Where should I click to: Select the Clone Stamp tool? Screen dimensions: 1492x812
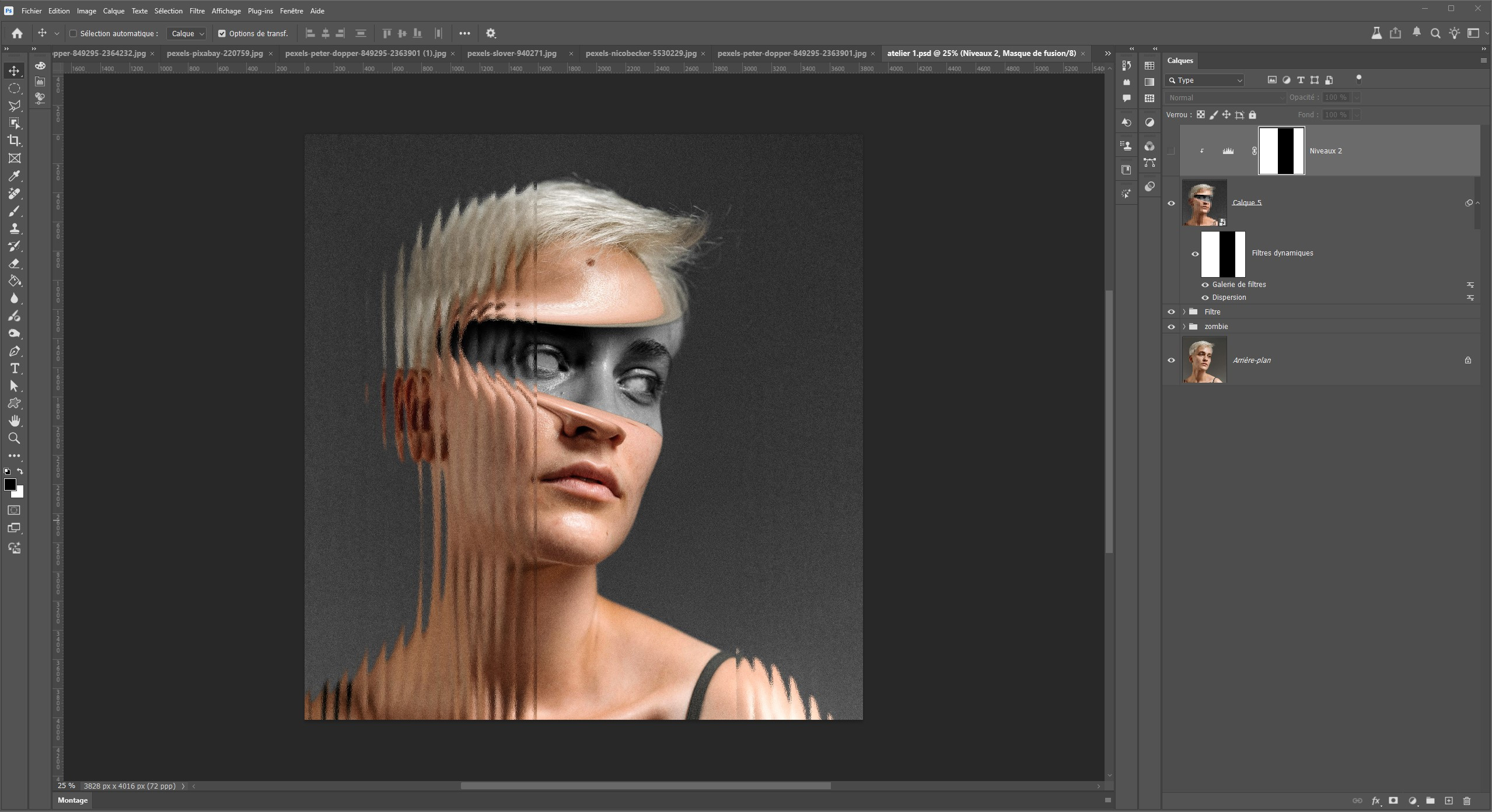(x=15, y=228)
